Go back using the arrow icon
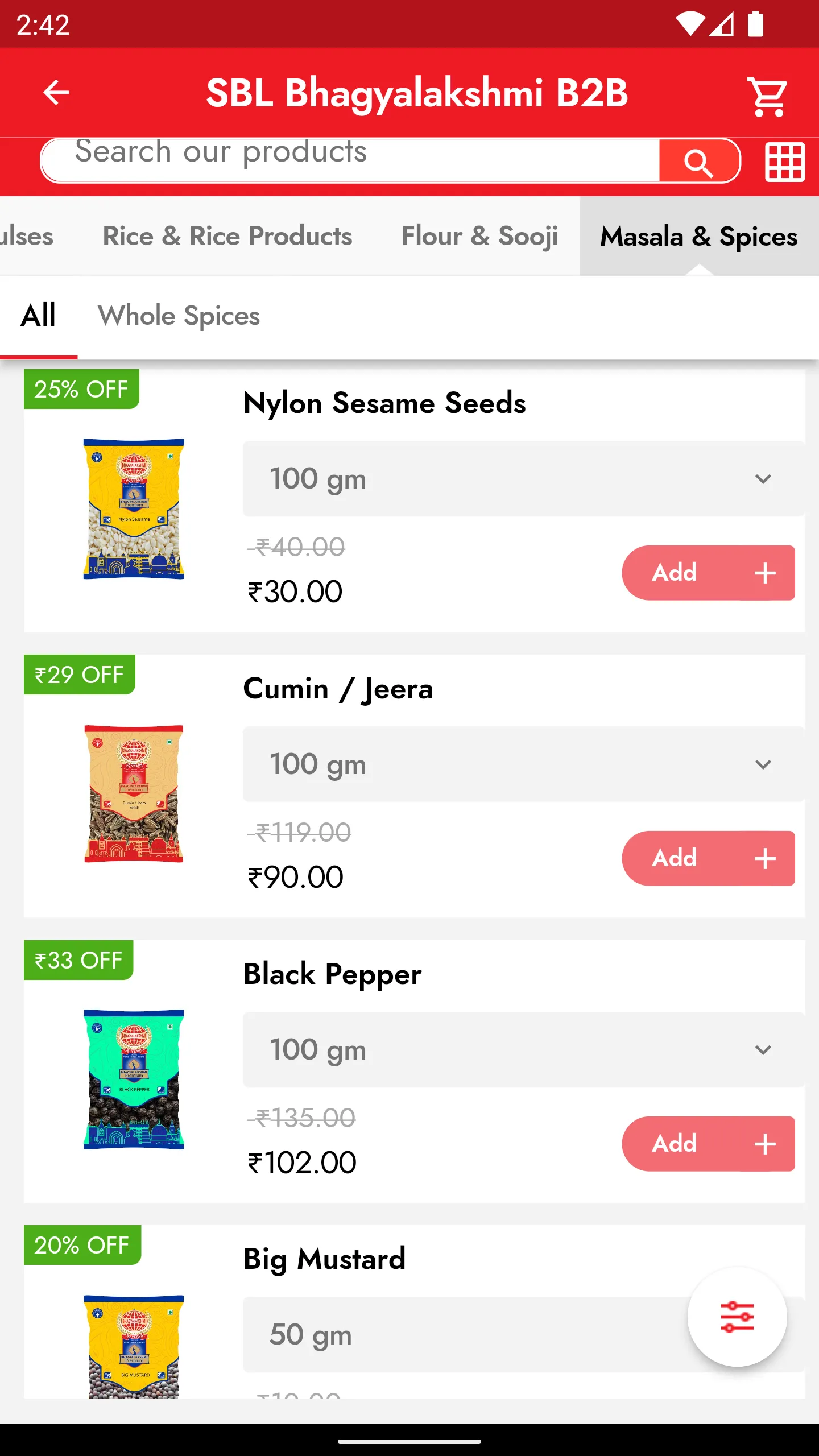This screenshot has height=1456, width=819. [x=56, y=93]
